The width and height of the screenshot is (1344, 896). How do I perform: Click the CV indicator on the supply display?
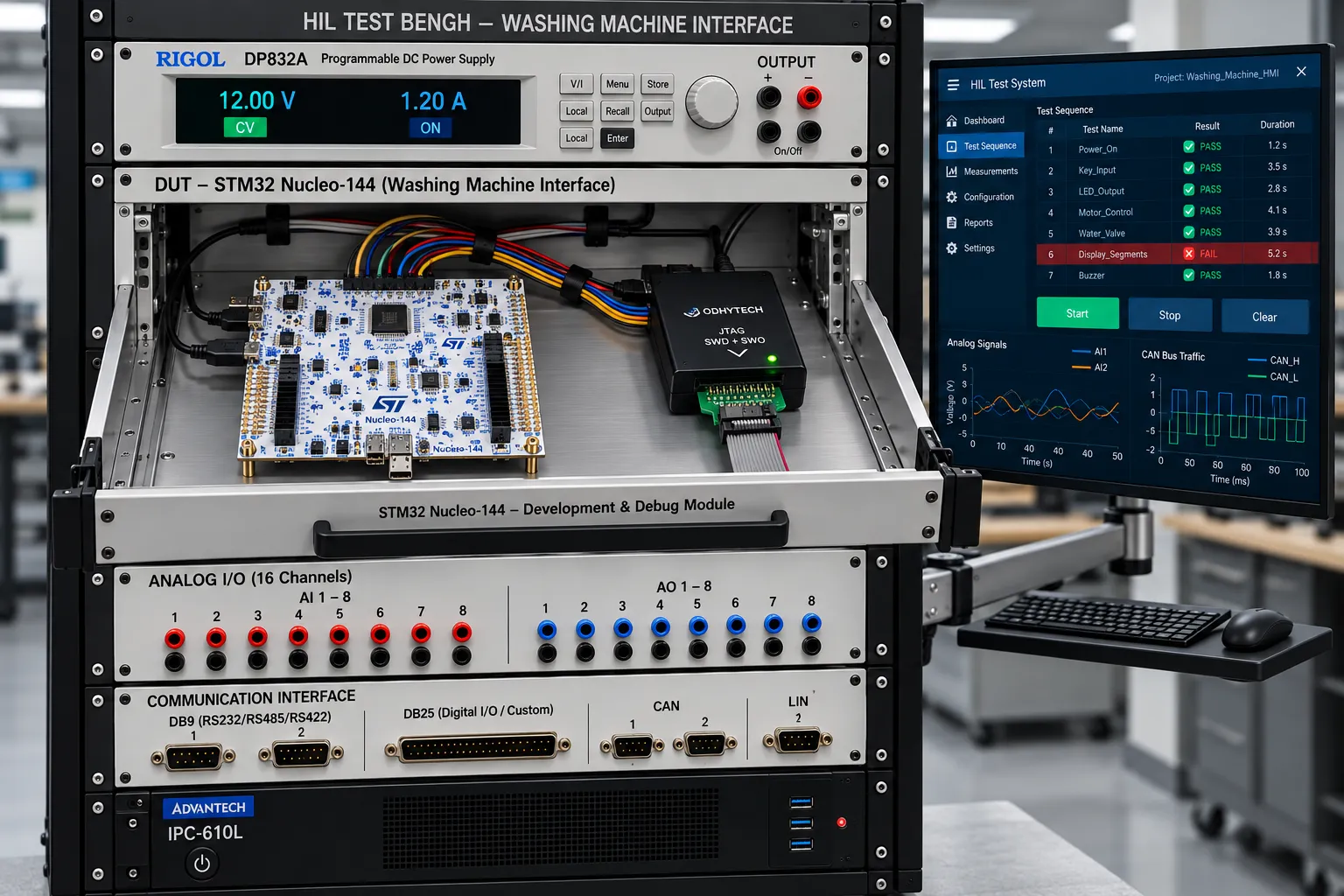[245, 128]
